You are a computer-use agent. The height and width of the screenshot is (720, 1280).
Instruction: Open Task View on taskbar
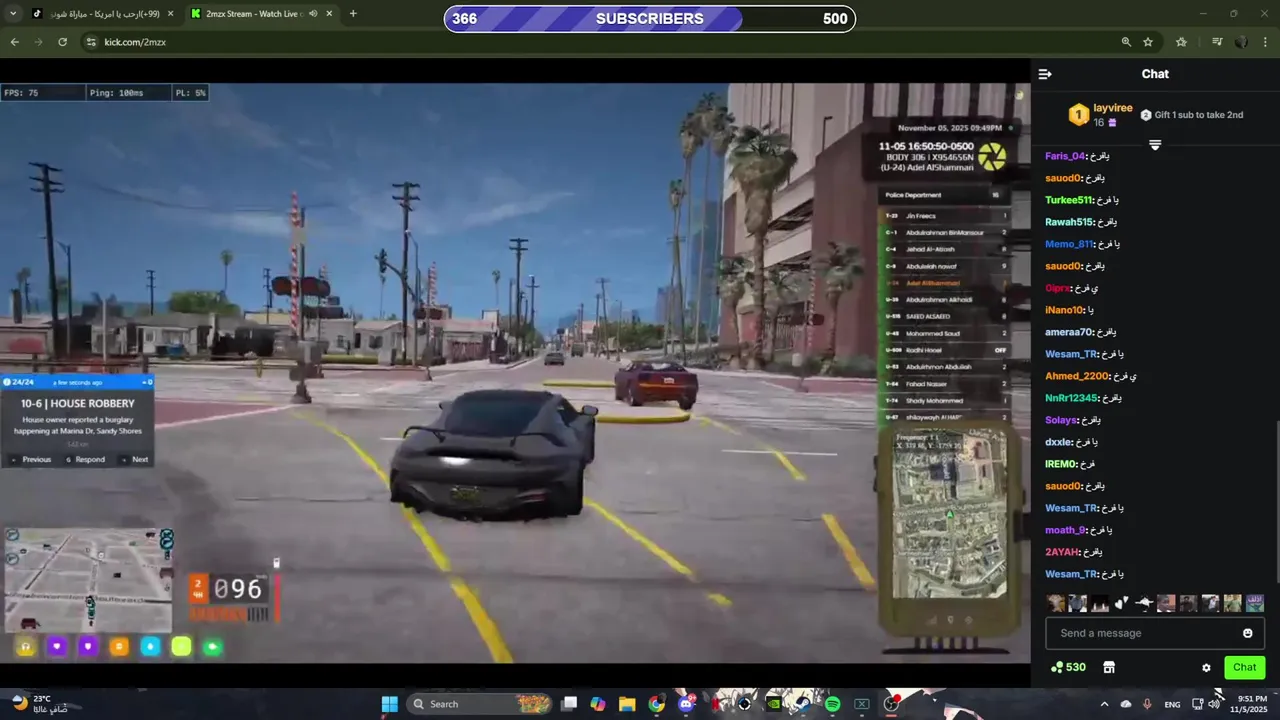tap(569, 704)
